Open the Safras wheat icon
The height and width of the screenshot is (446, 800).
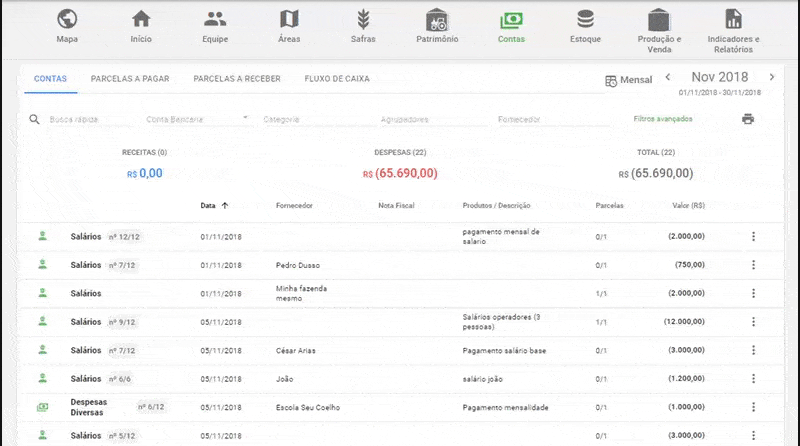tap(363, 19)
